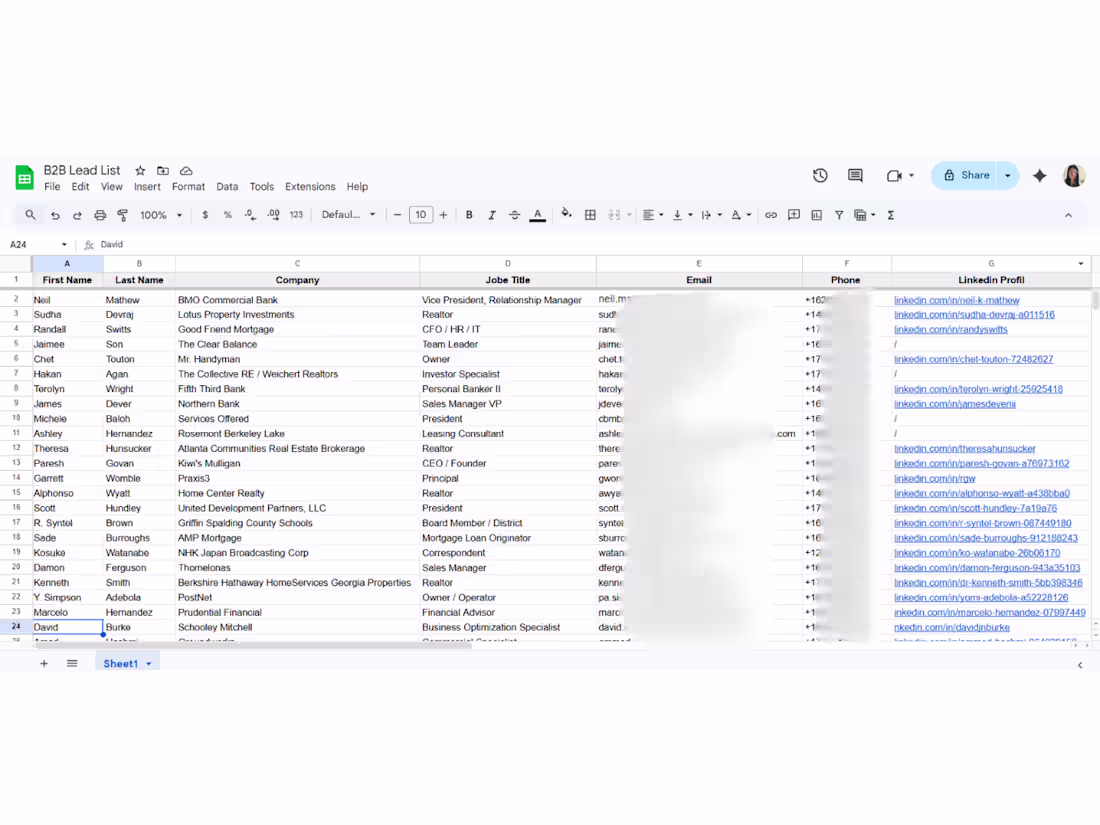Format as percent
This screenshot has width=1100, height=825.
(x=227, y=215)
